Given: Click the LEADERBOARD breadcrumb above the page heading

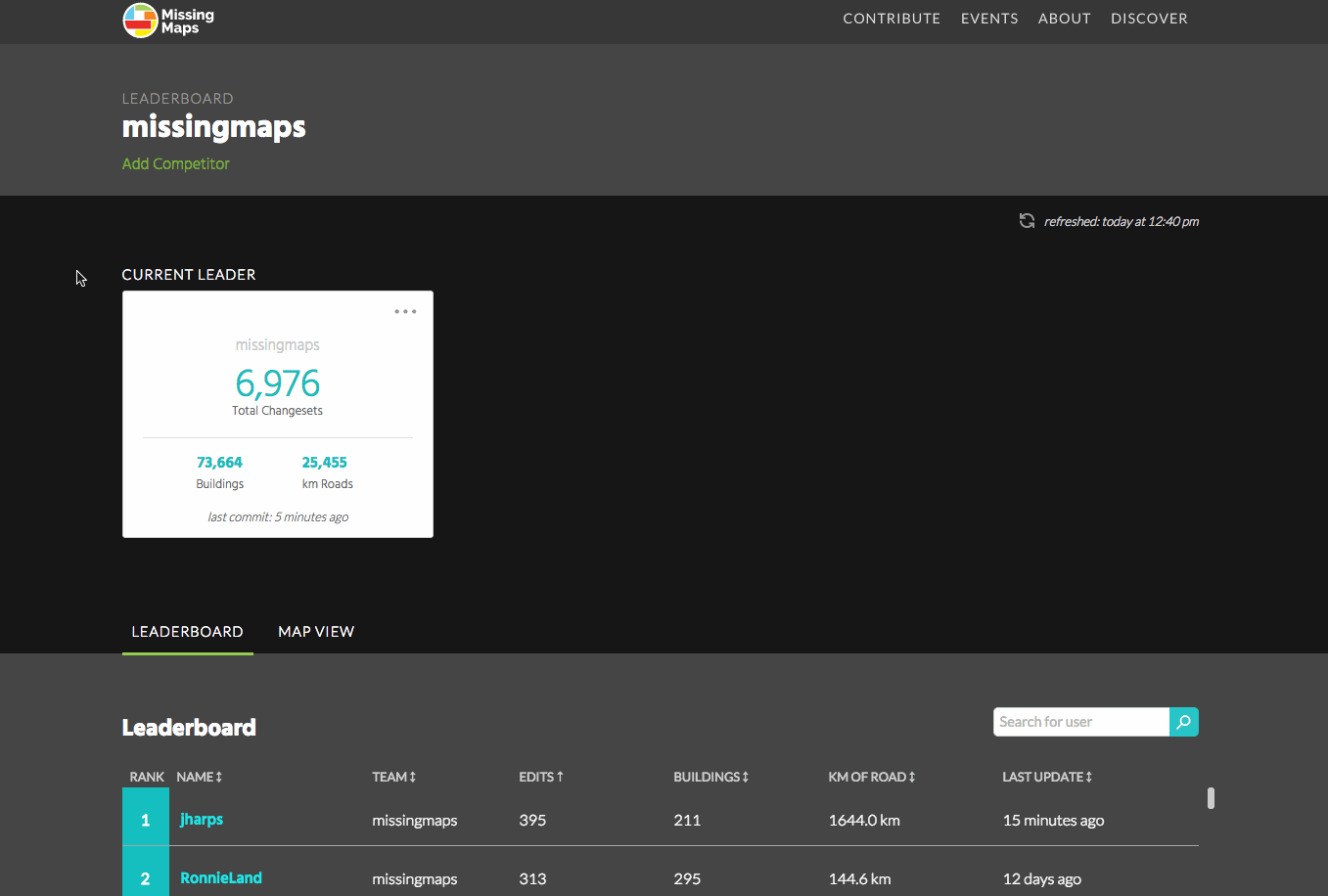Looking at the screenshot, I should 178,99.
